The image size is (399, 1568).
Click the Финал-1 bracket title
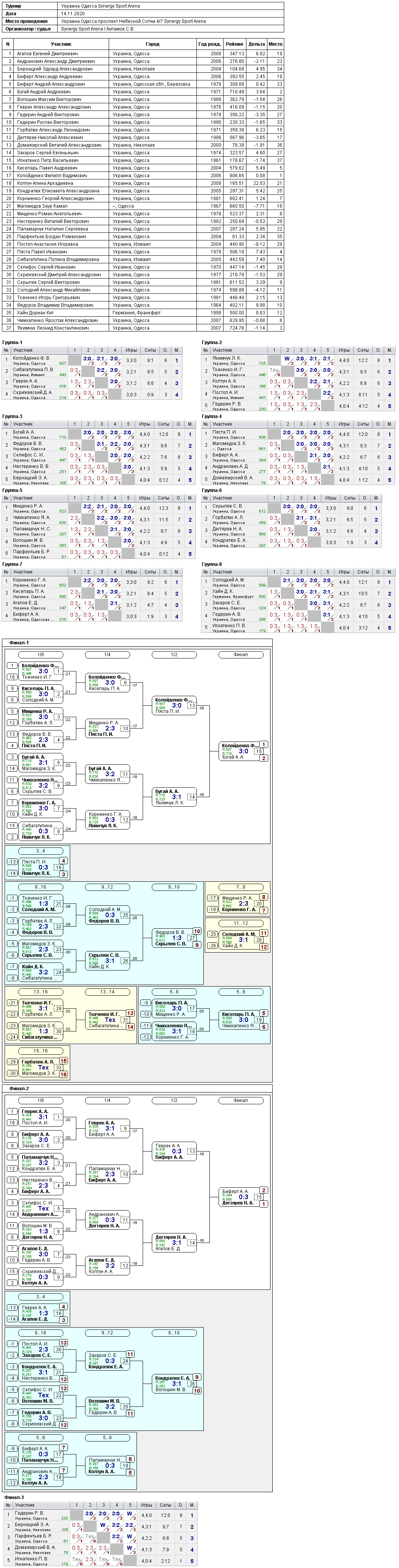[19, 643]
